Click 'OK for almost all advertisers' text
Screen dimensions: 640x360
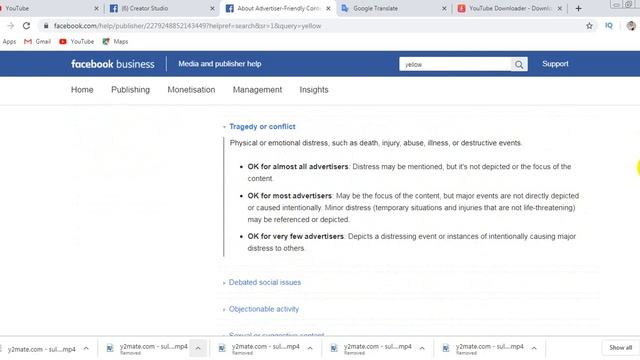pyautogui.click(x=298, y=167)
